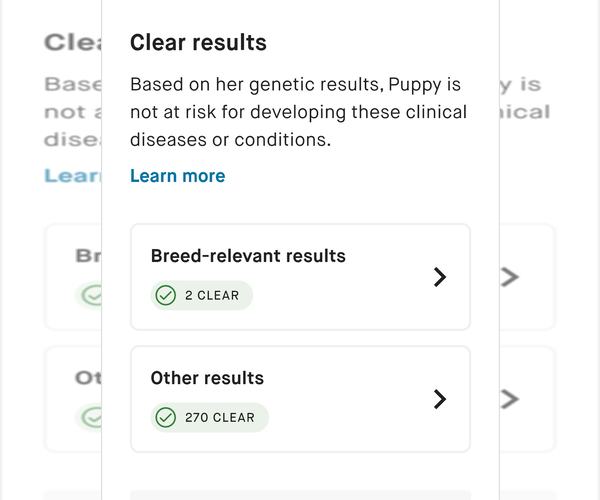Open the Other results title
Viewport: 600px width, 500px height.
coord(207,378)
